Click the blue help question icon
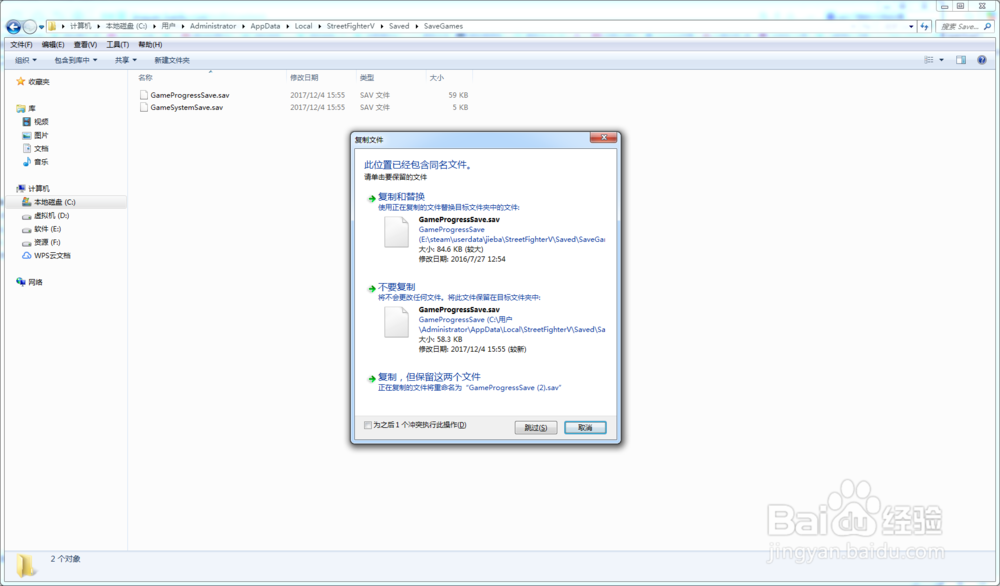Image resolution: width=1000 pixels, height=586 pixels. 982,60
